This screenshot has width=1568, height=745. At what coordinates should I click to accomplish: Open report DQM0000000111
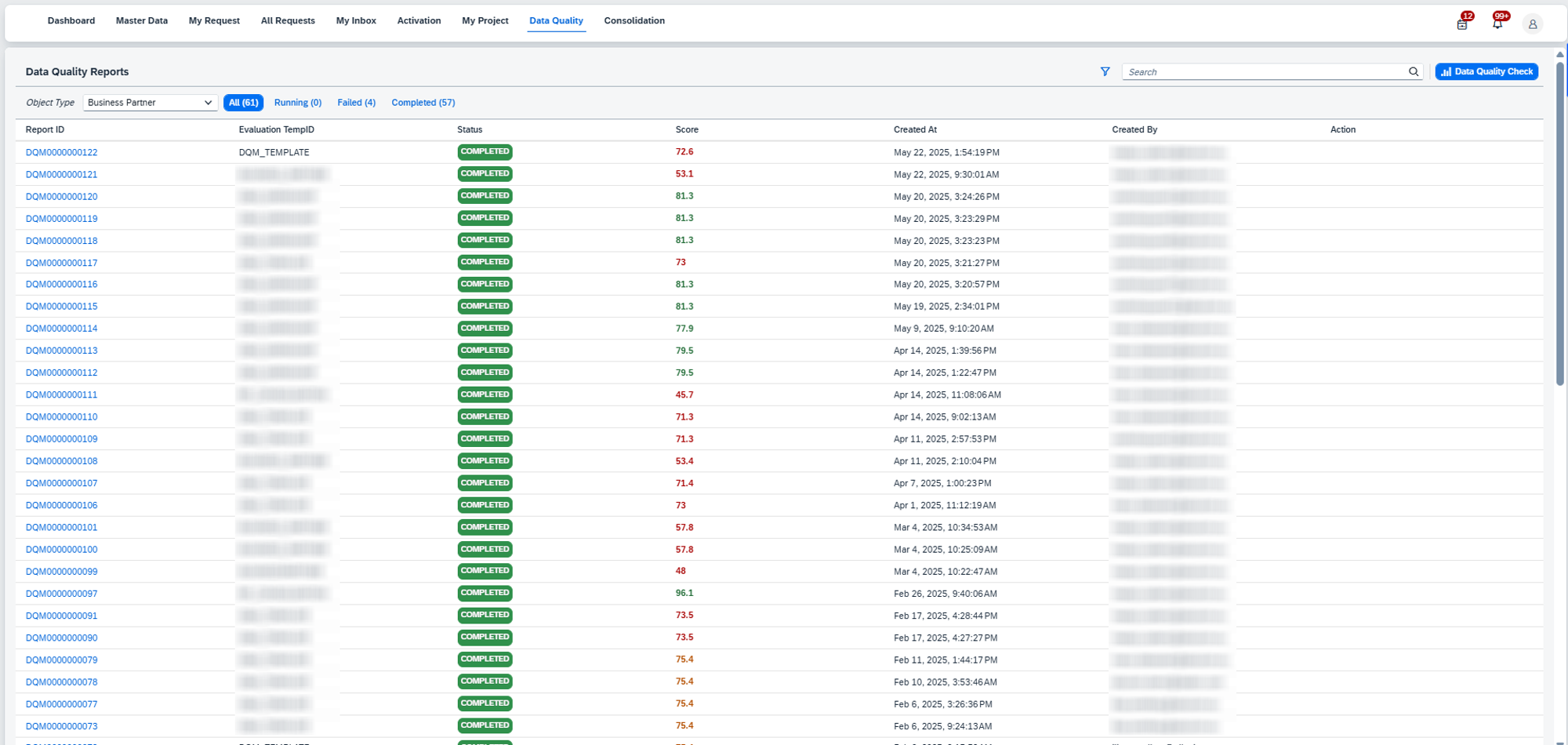(61, 395)
